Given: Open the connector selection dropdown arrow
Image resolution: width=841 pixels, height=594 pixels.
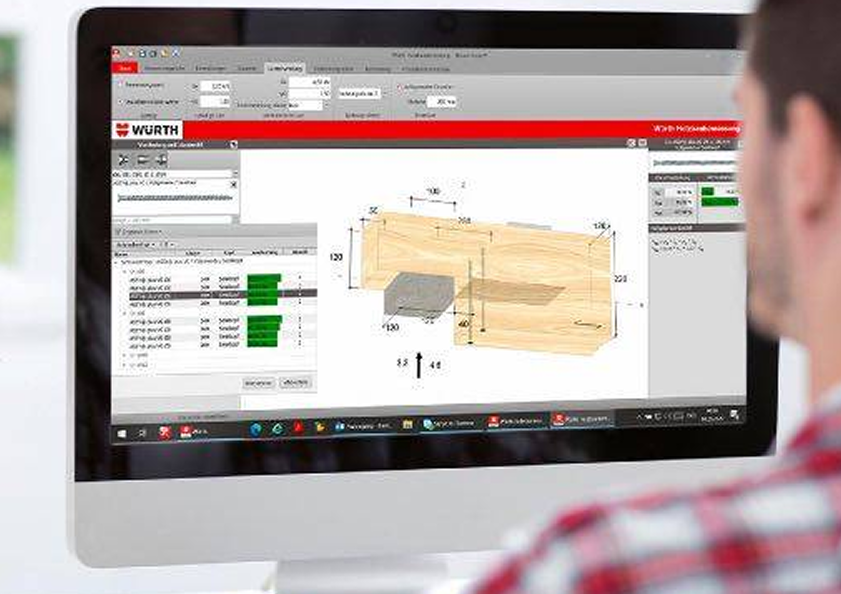Looking at the screenshot, I should pos(234,174).
